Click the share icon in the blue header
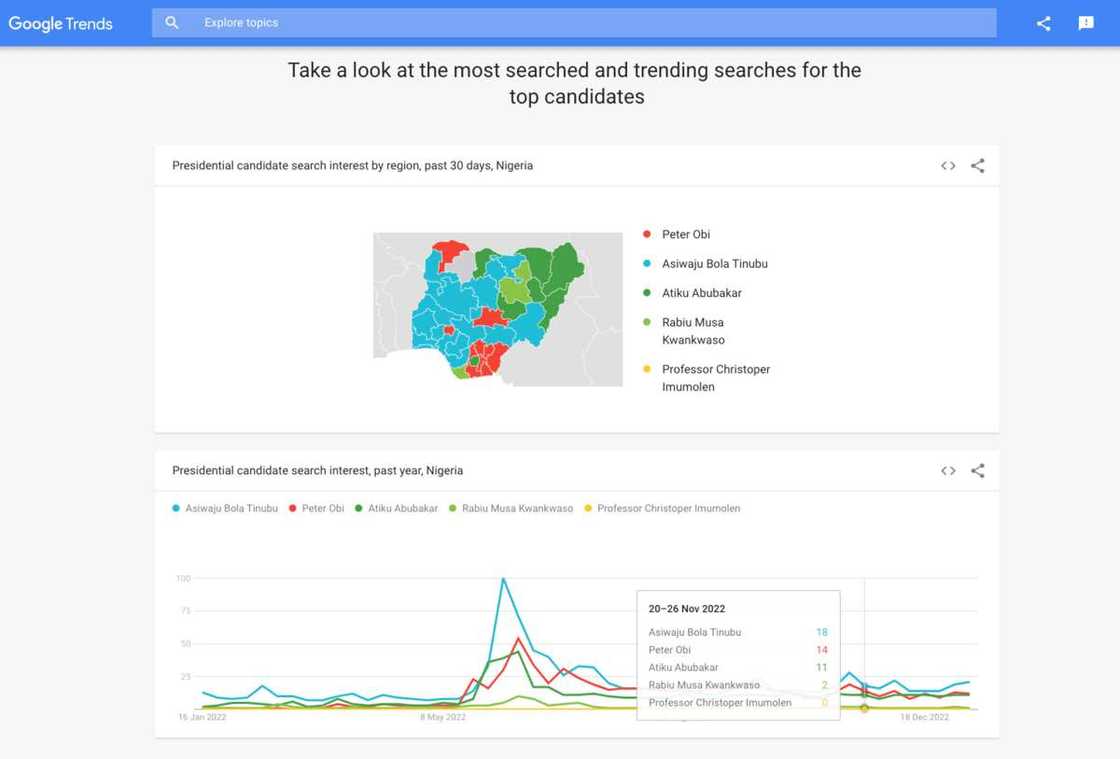Viewport: 1120px width, 759px height. coord(1043,22)
